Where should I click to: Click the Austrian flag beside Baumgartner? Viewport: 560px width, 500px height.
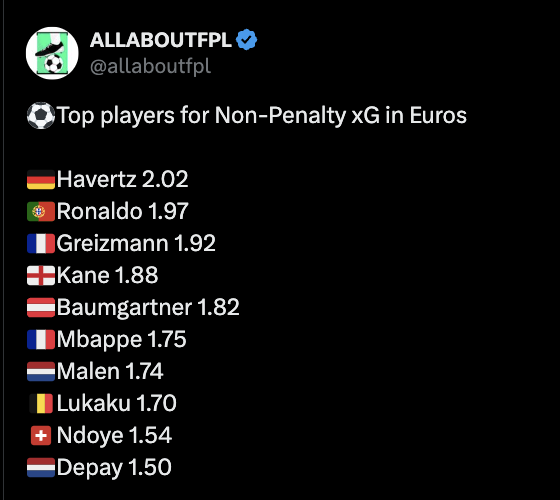[41, 308]
